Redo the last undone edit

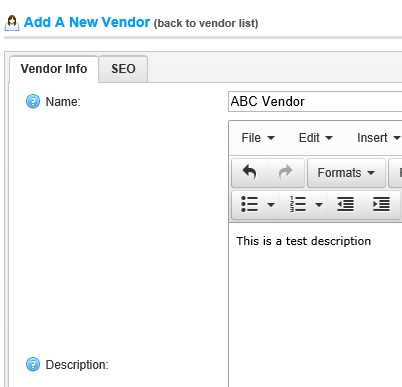click(285, 172)
